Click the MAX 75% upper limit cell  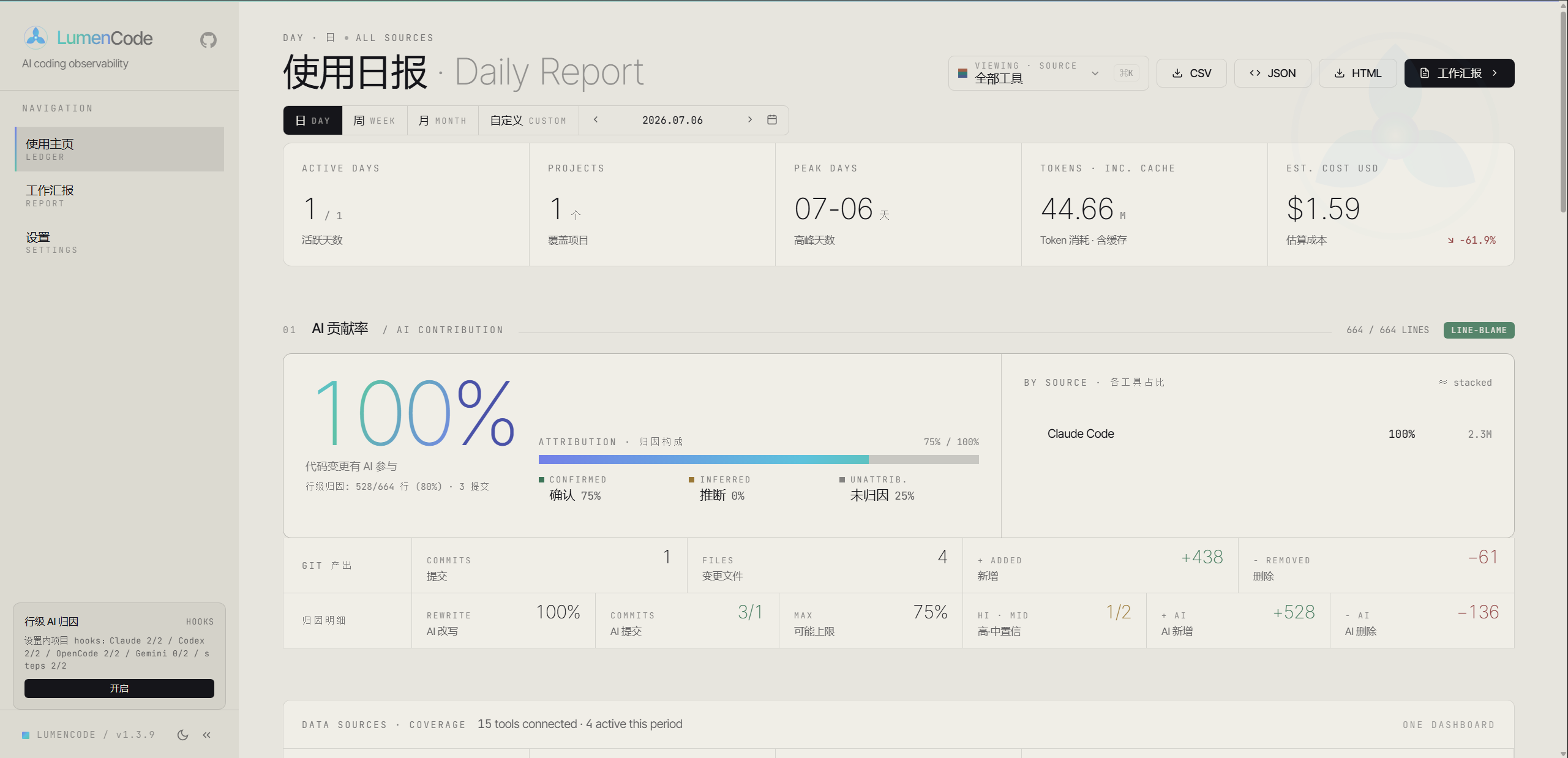(x=871, y=621)
